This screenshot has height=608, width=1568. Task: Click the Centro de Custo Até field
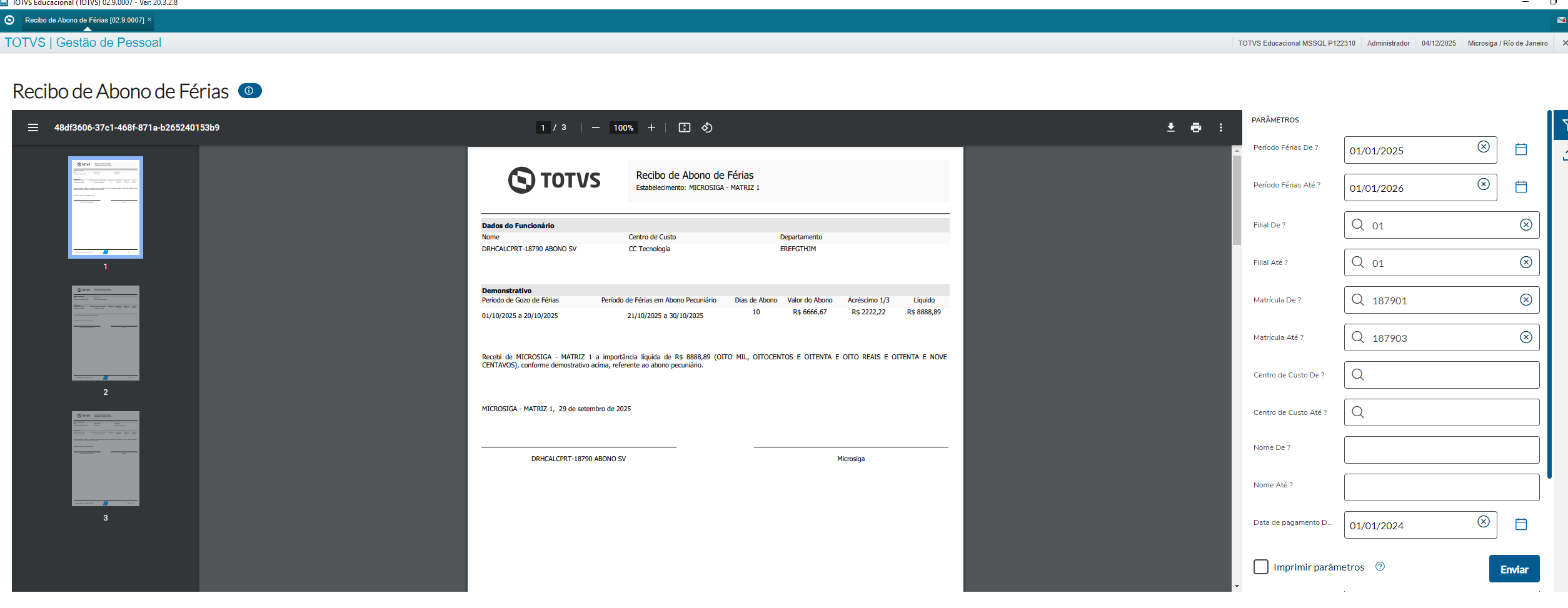[x=1442, y=412]
